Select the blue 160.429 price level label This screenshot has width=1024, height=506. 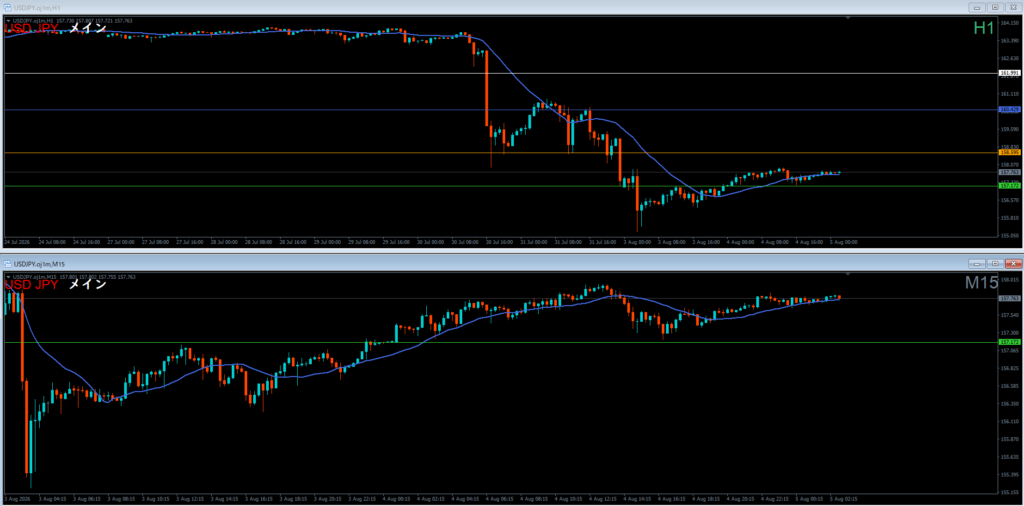coord(1010,110)
